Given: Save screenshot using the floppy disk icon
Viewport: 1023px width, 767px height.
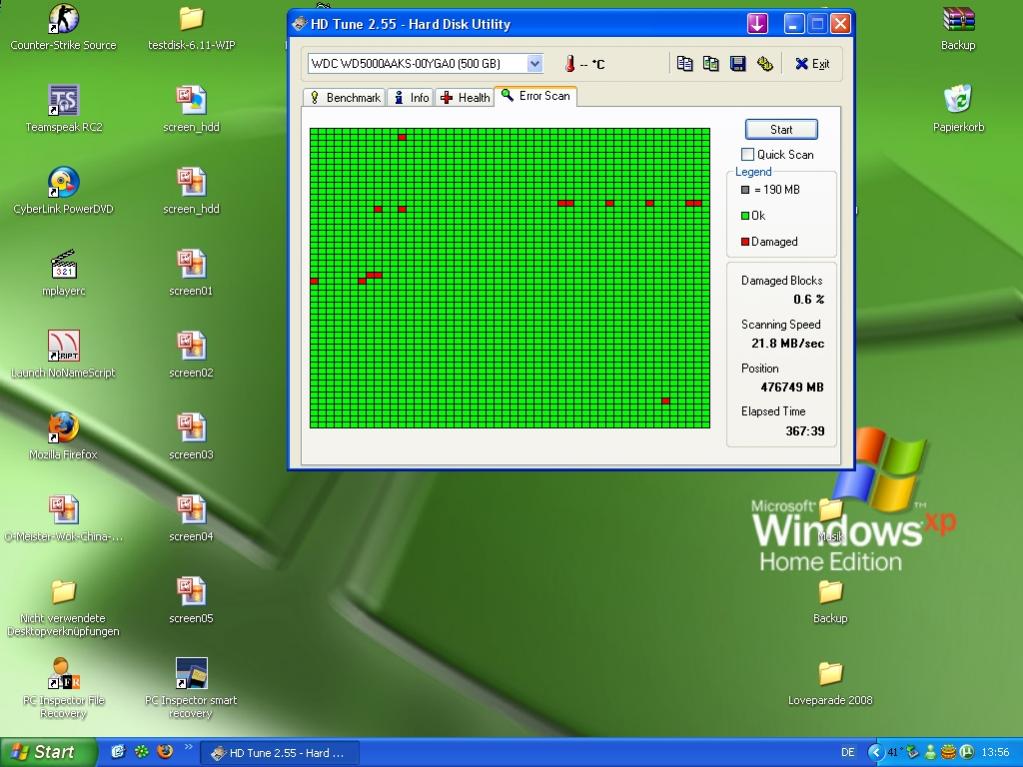Looking at the screenshot, I should coord(737,63).
